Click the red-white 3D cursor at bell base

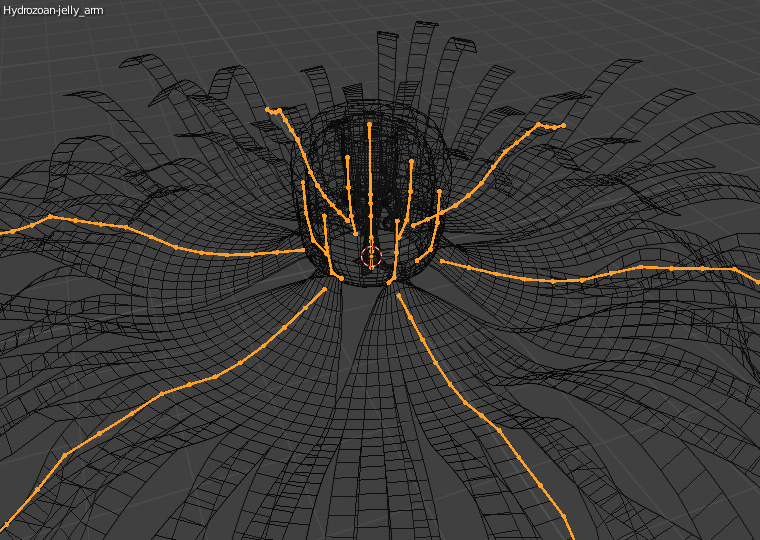[x=371, y=256]
